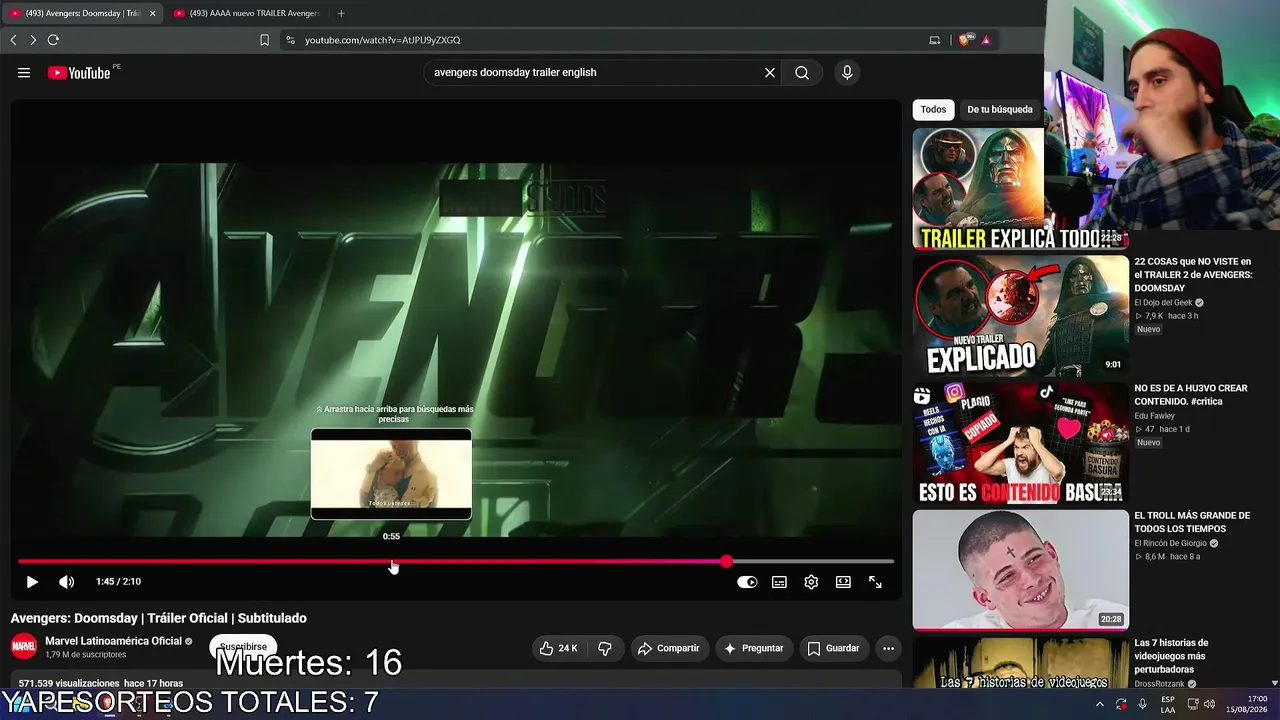This screenshot has width=1280, height=720.
Task: Click the red playhead scrubber dot
Action: pyautogui.click(x=726, y=562)
